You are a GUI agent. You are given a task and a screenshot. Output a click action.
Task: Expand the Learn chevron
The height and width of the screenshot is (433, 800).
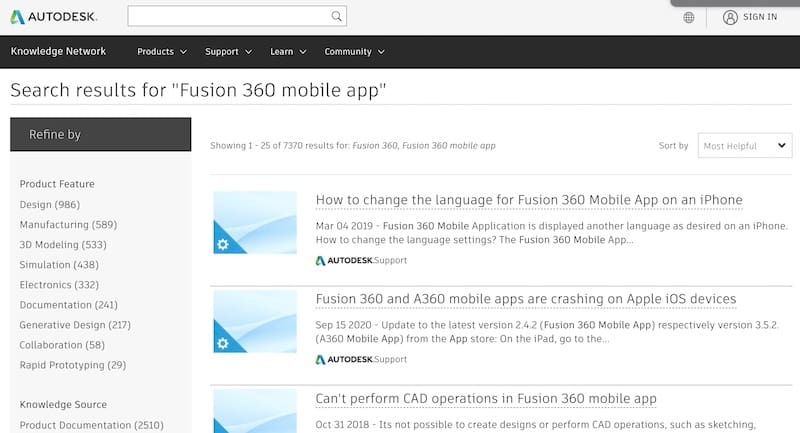click(303, 52)
